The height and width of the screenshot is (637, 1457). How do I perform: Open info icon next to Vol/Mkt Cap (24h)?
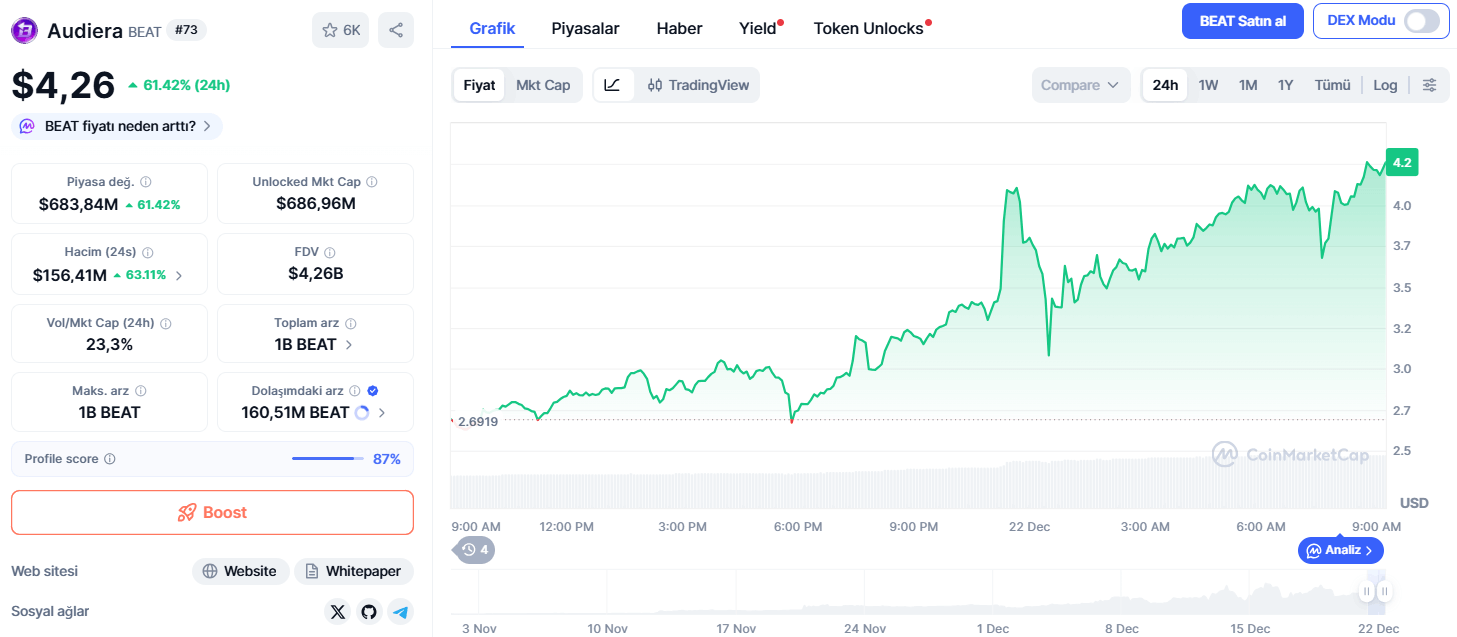click(166, 324)
